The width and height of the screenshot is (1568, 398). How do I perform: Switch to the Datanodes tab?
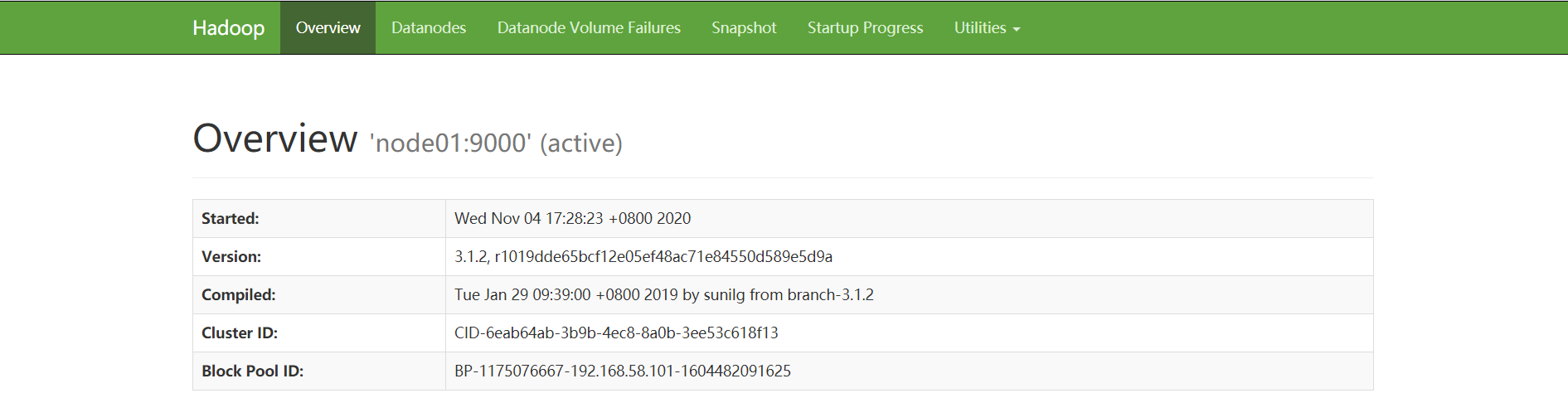click(x=429, y=27)
